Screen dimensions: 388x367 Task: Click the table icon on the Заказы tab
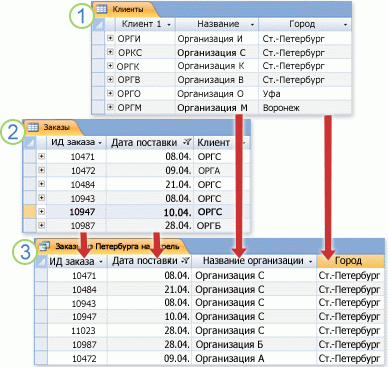coord(33,127)
